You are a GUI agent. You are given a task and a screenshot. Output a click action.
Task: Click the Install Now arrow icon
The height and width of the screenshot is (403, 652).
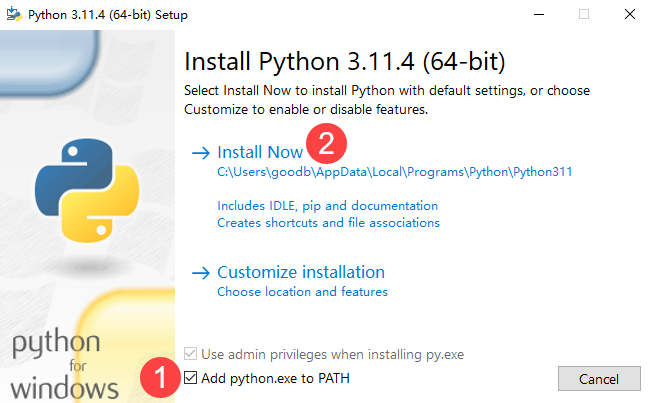[x=201, y=153]
